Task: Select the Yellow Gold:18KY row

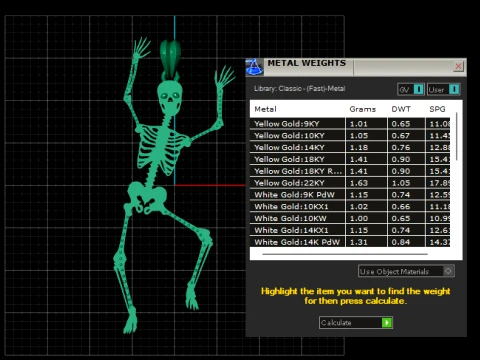Action: (350, 159)
